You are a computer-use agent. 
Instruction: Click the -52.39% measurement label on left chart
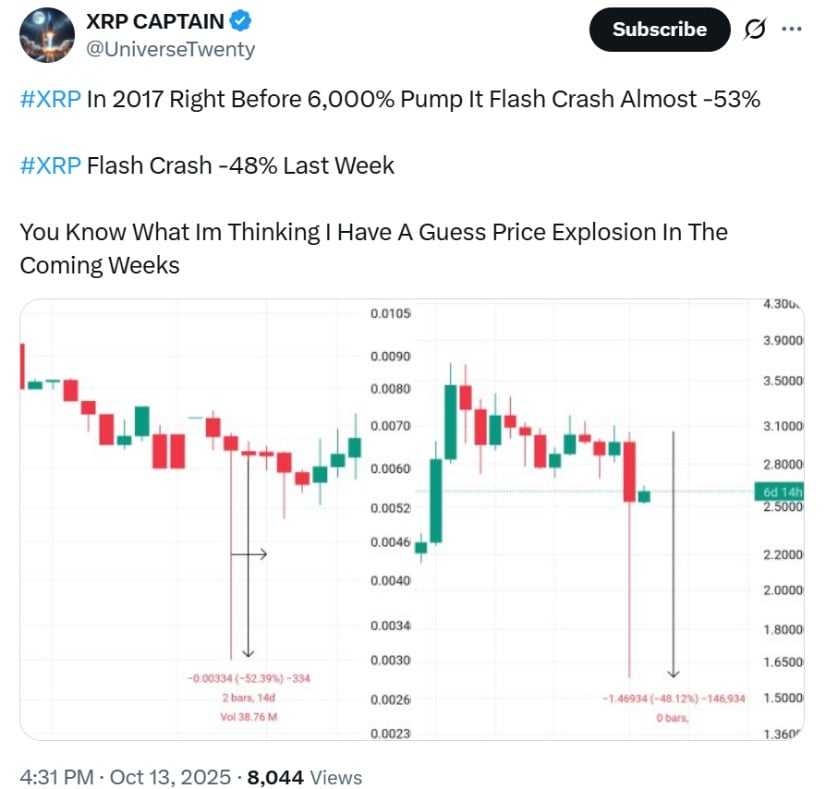[x=249, y=679]
